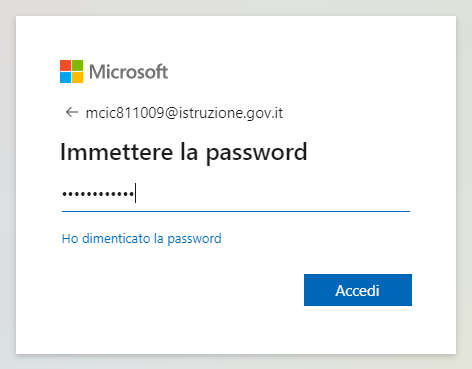Screen dimensions: 472x369
Task: Click the blue square of Microsoft logo
Action: [x=65, y=77]
